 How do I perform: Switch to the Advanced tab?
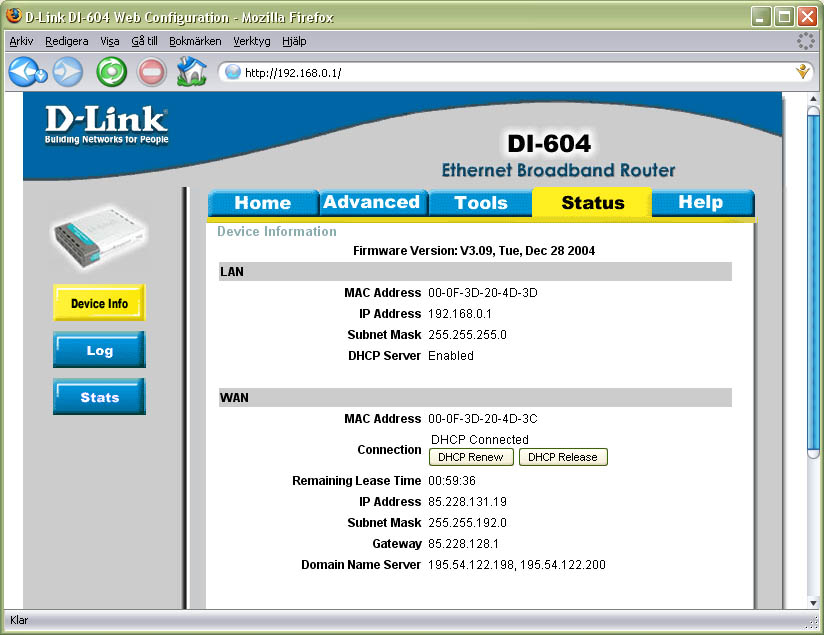click(372, 202)
